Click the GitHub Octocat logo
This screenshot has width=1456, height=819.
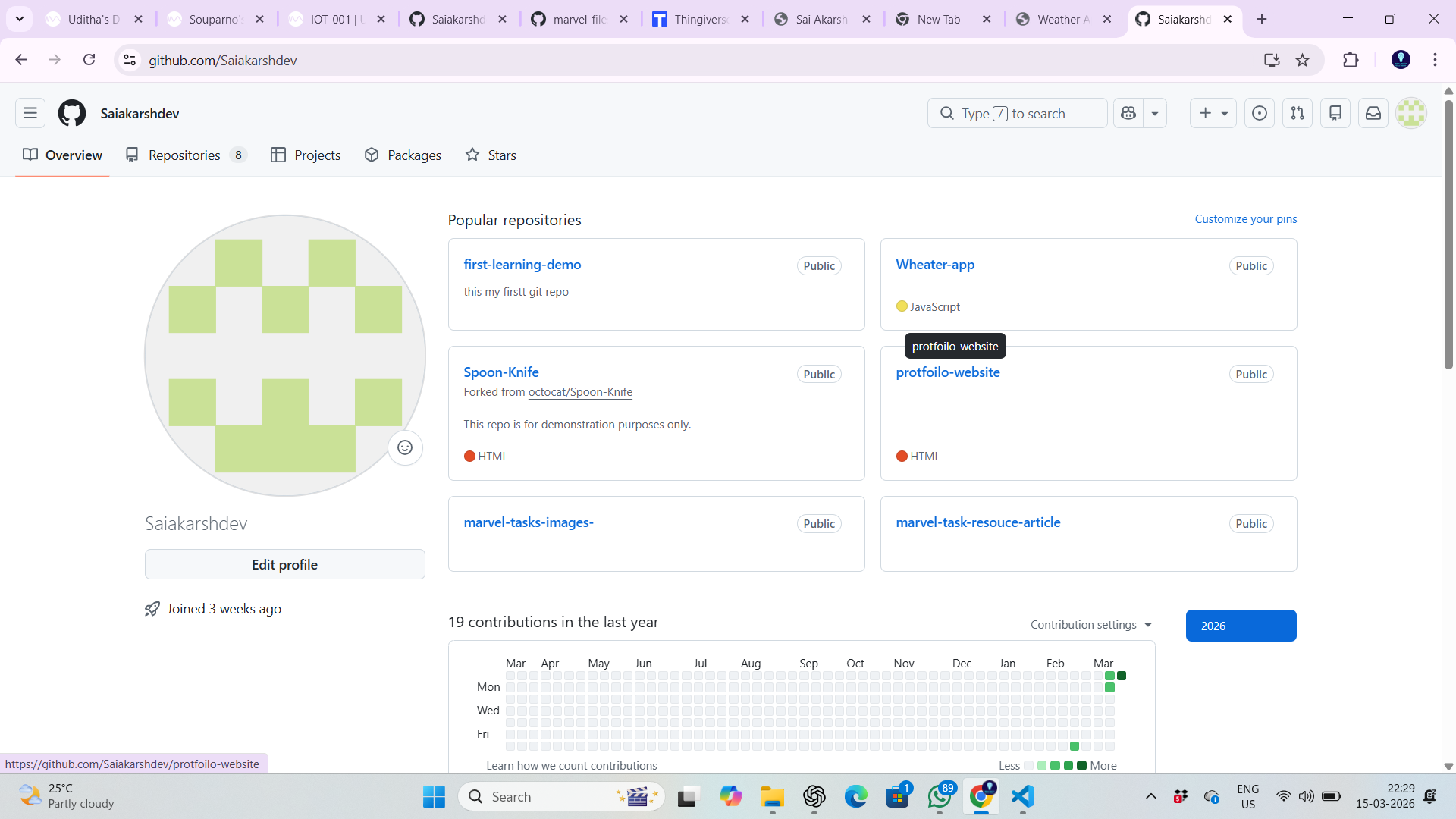coord(72,113)
